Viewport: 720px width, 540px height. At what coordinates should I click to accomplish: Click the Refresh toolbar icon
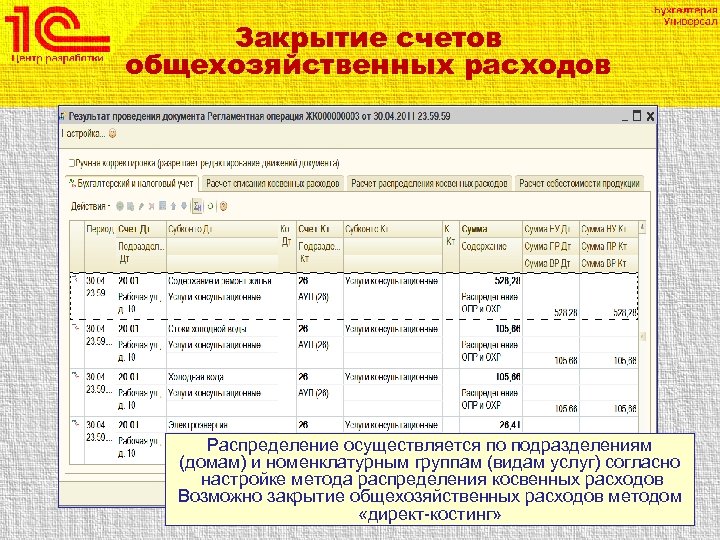(210, 206)
